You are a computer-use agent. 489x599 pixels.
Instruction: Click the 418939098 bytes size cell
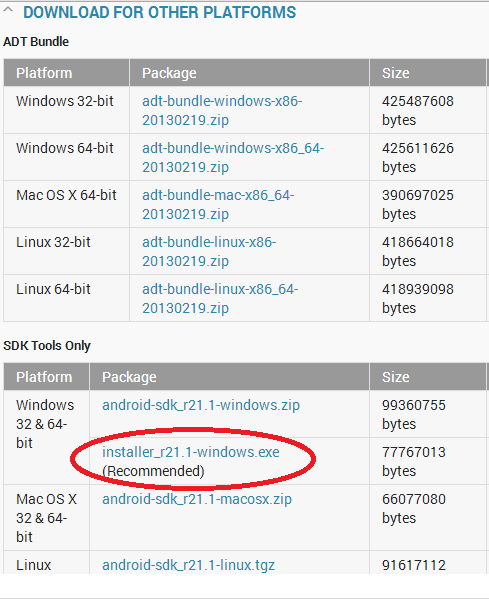(428, 298)
